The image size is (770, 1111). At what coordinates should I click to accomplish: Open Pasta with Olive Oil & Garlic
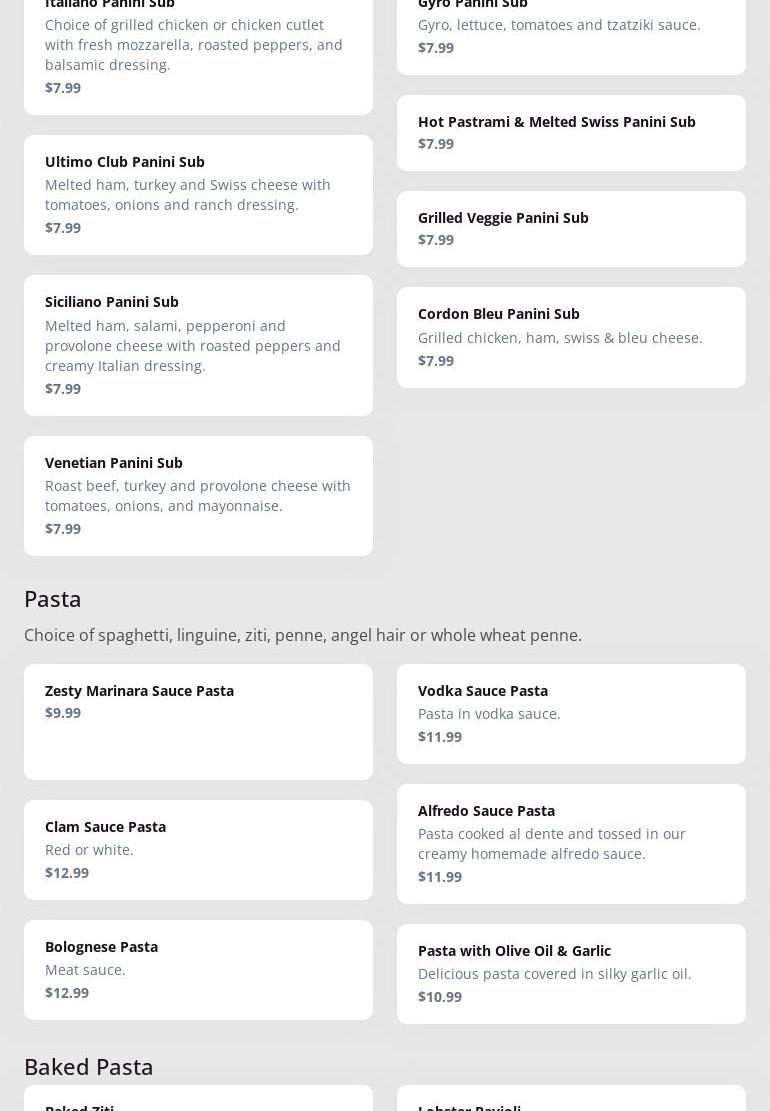(570, 973)
